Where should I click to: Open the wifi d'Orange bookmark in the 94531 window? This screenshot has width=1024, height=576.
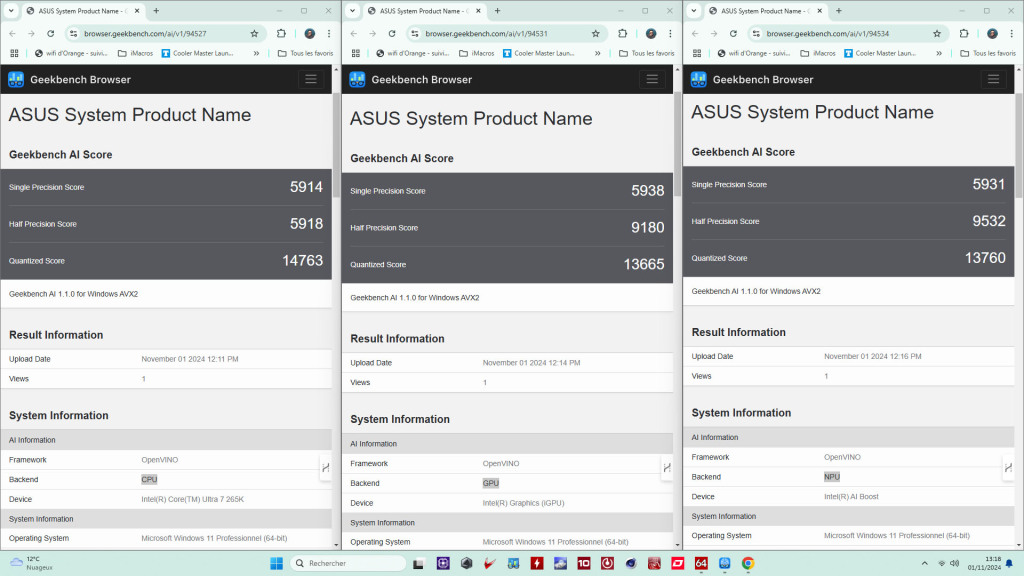[x=412, y=54]
